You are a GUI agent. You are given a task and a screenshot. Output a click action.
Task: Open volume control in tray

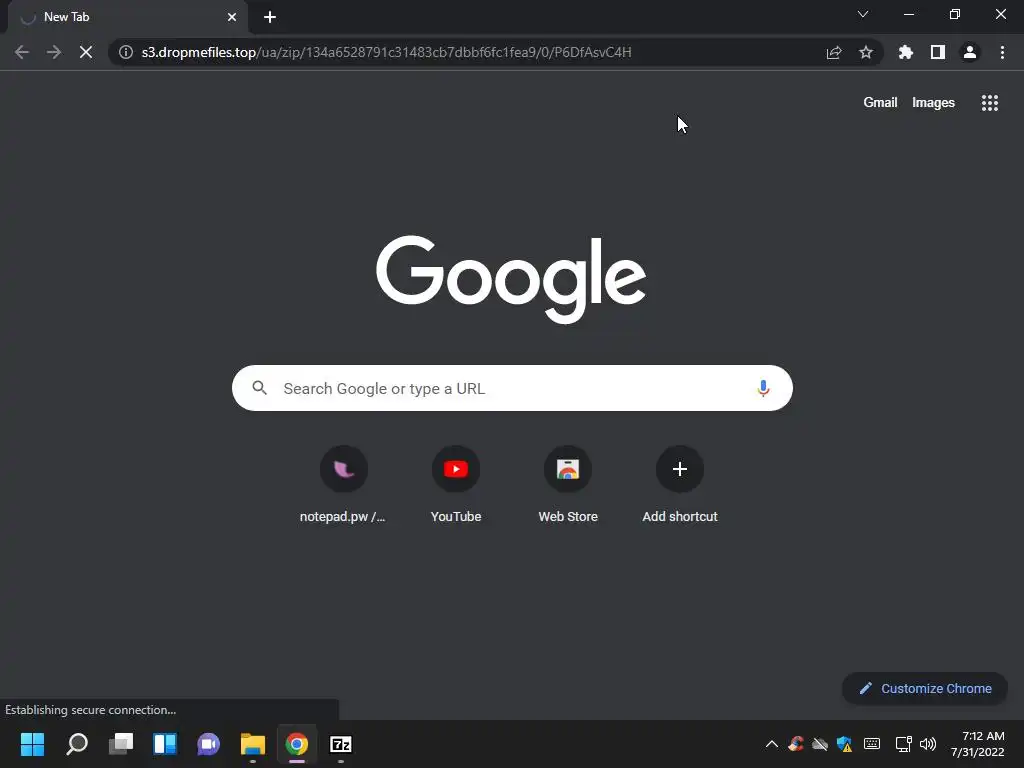(927, 744)
